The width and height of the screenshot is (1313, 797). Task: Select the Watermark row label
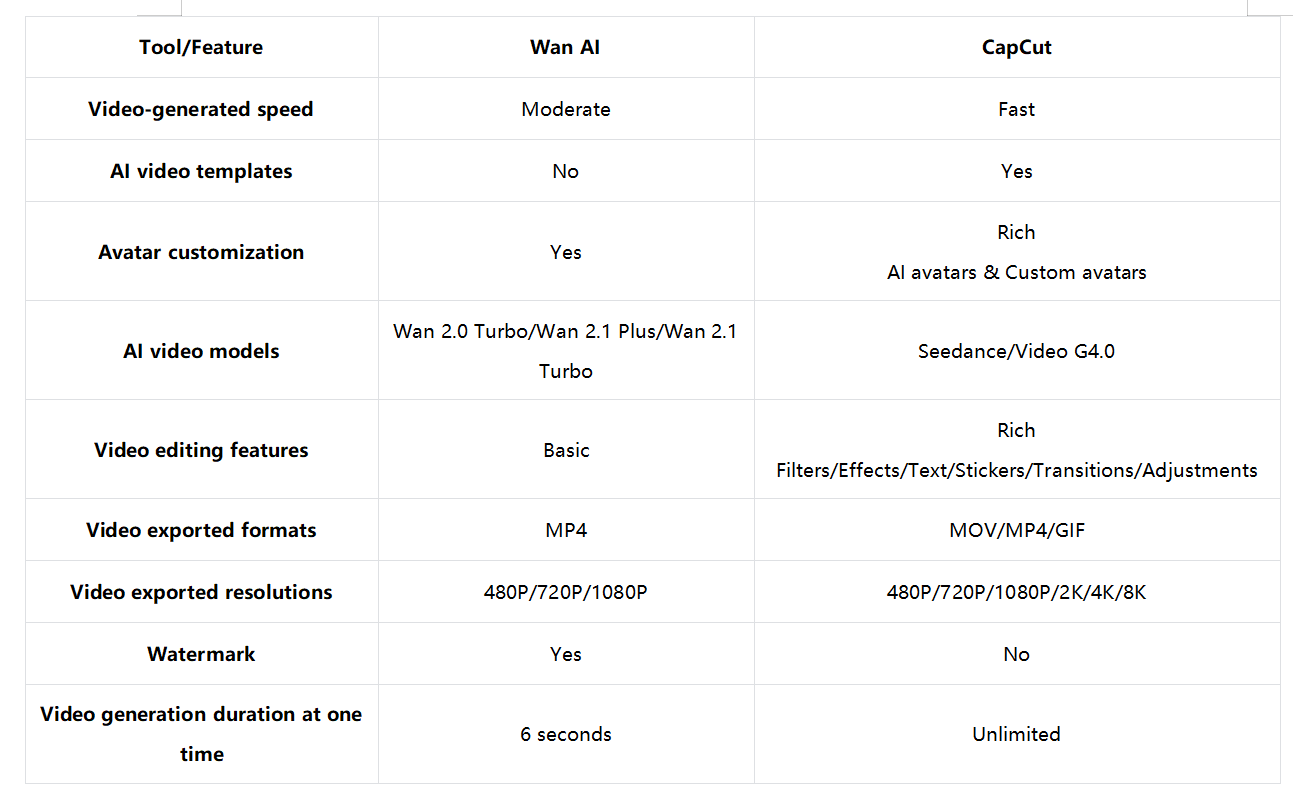201,654
